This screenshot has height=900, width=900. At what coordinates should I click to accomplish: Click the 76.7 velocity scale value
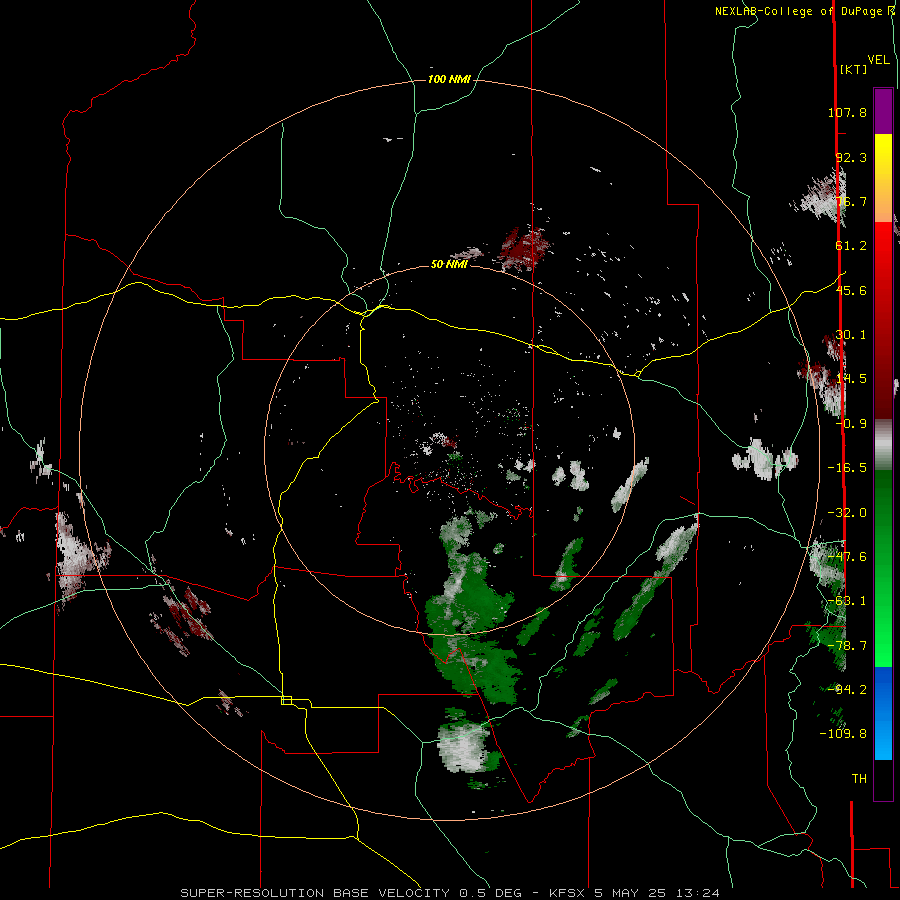click(x=851, y=201)
